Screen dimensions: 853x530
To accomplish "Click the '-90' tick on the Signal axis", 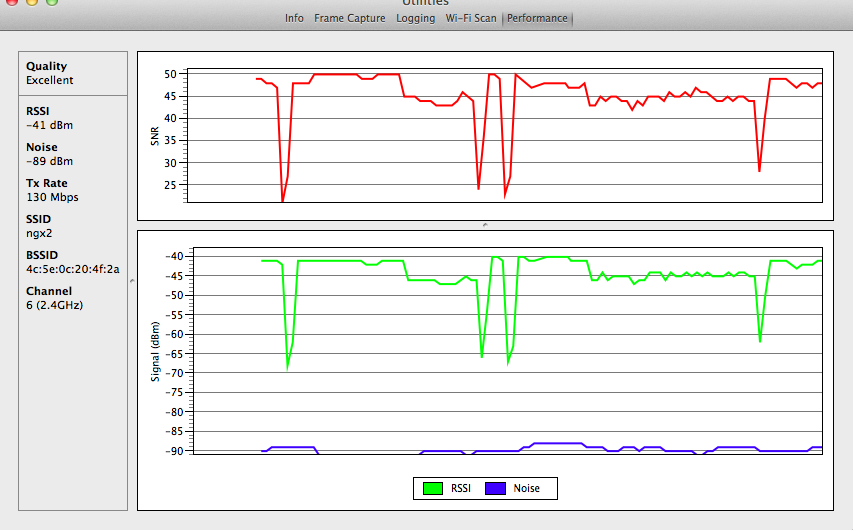I will coord(175,451).
